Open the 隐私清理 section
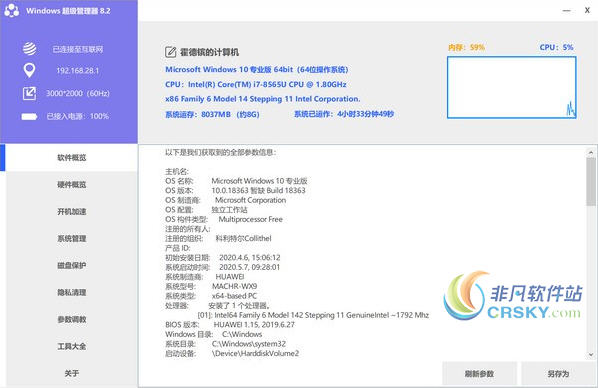The image size is (598, 388). (x=72, y=293)
